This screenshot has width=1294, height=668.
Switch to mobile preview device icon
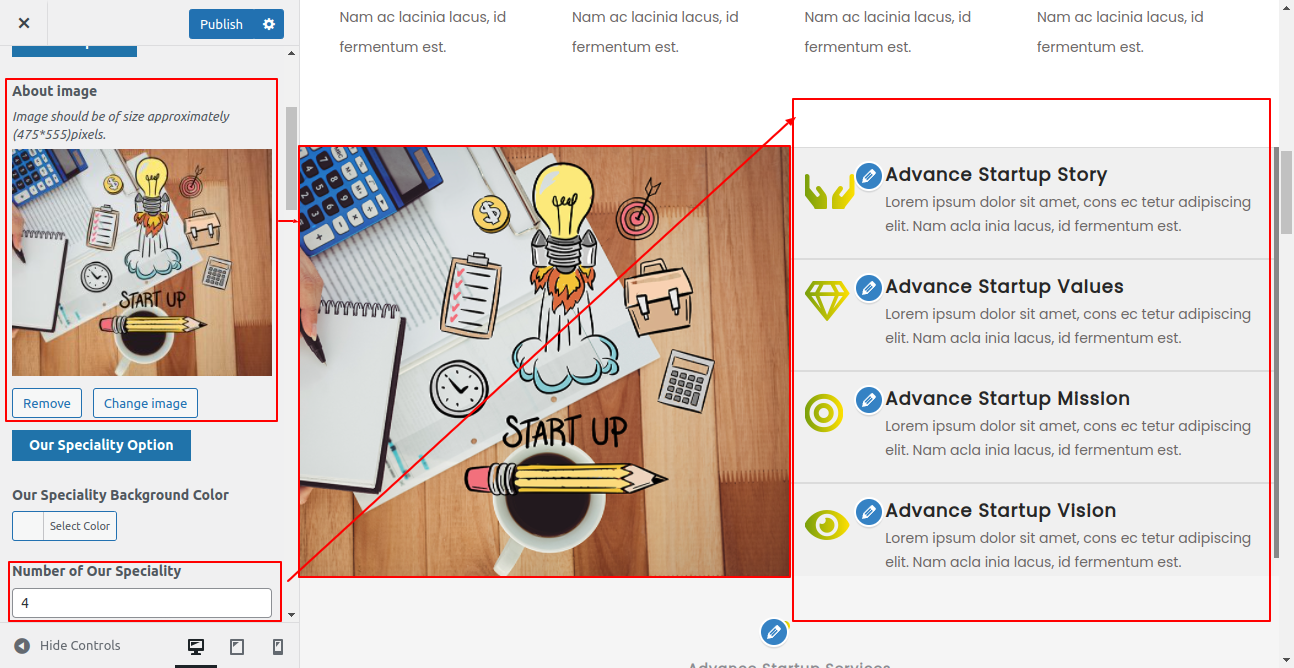click(278, 647)
